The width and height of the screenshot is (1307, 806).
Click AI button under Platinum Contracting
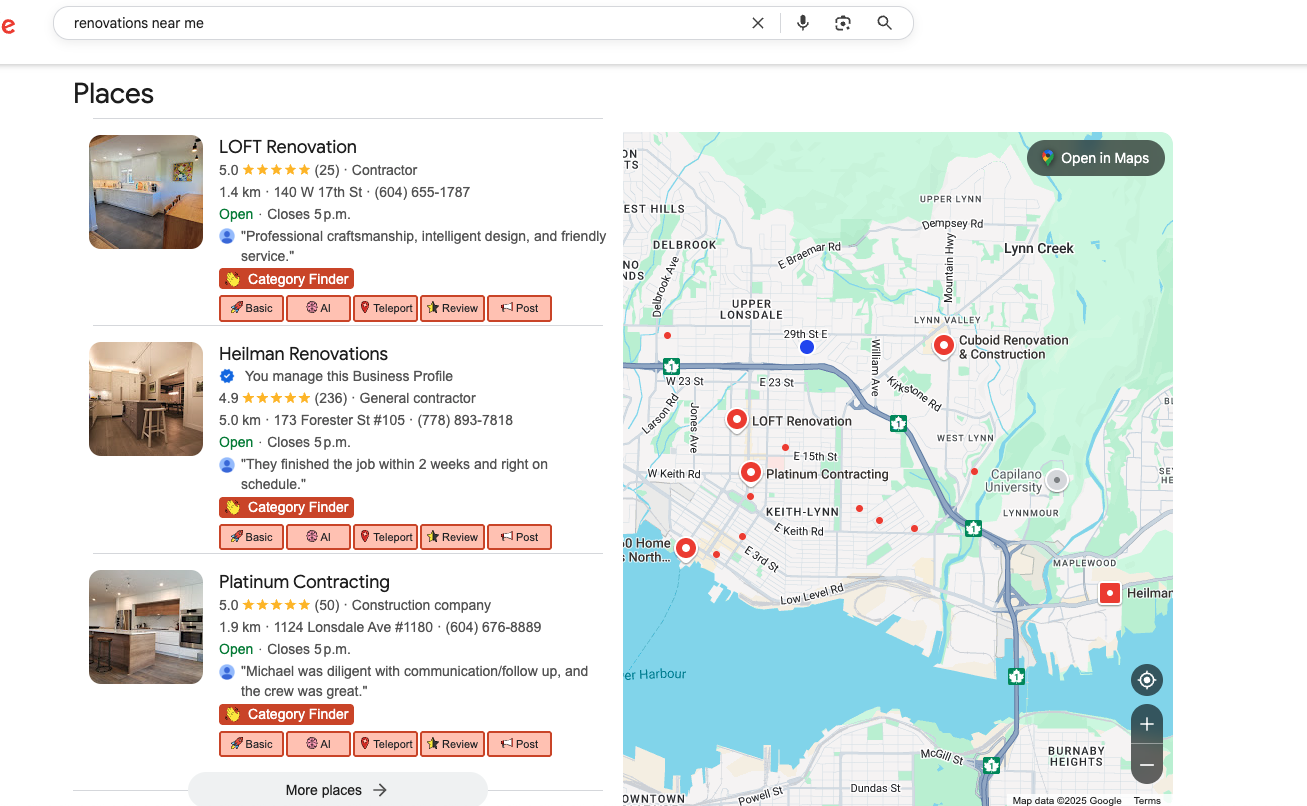318,744
